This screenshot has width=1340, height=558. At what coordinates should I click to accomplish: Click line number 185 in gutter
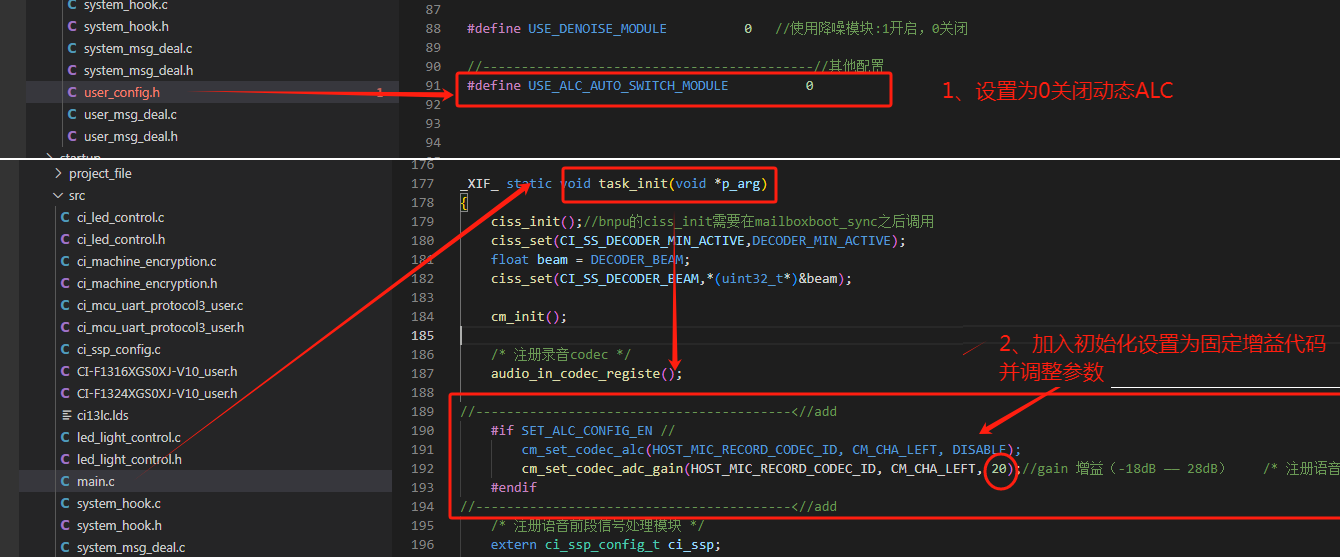coord(421,335)
